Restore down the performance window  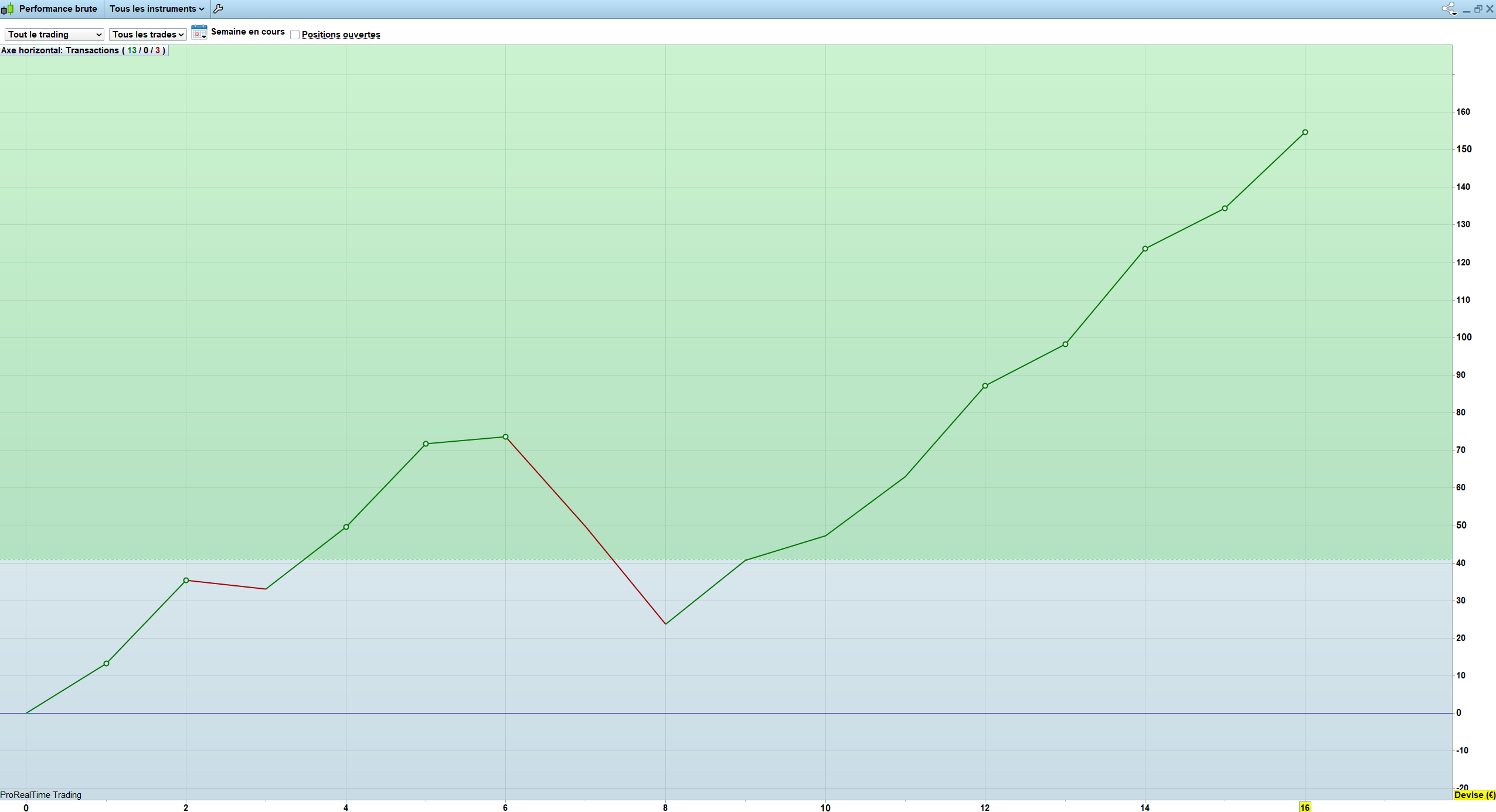click(1478, 9)
